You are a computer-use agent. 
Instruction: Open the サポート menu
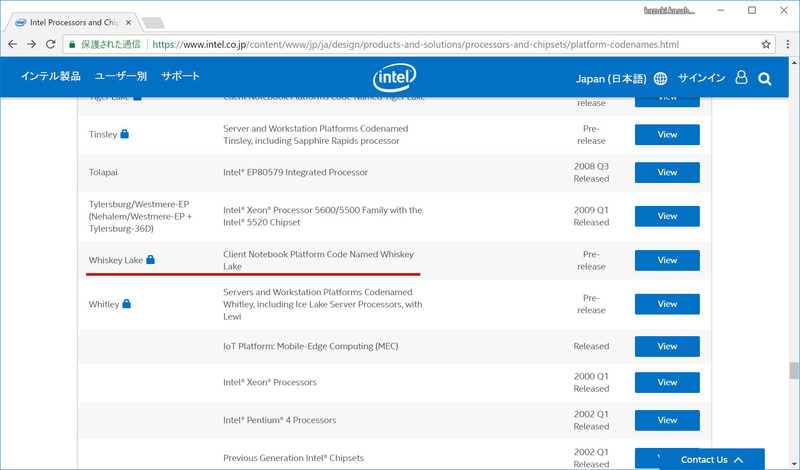[180, 76]
